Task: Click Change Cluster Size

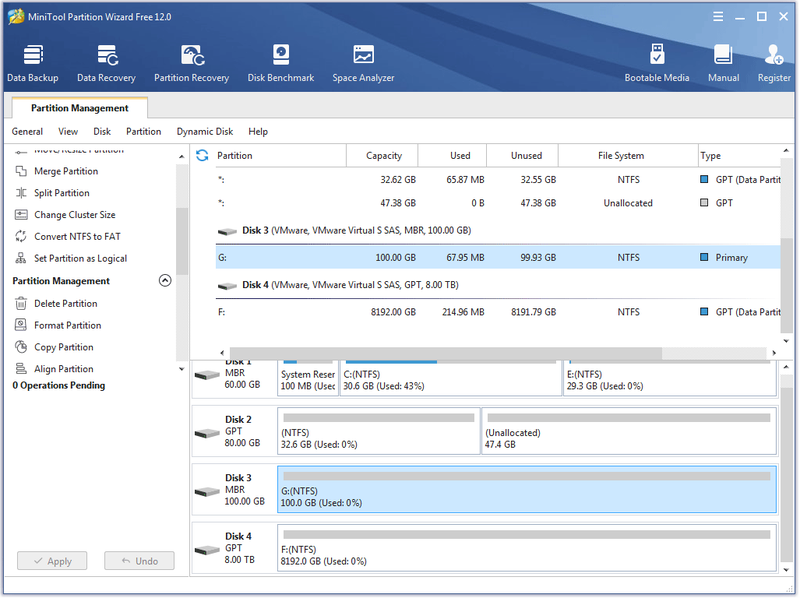Action: coord(74,215)
